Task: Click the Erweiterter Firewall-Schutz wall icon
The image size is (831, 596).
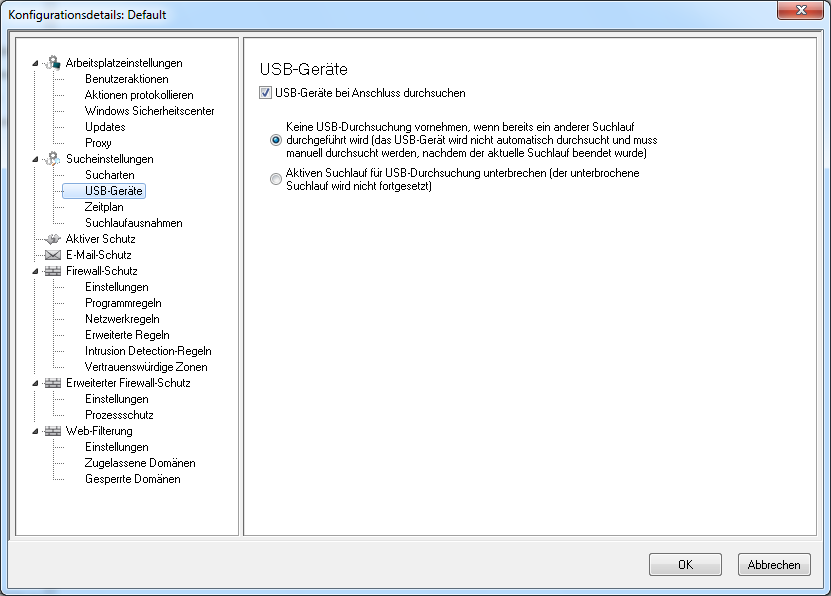Action: (53, 383)
